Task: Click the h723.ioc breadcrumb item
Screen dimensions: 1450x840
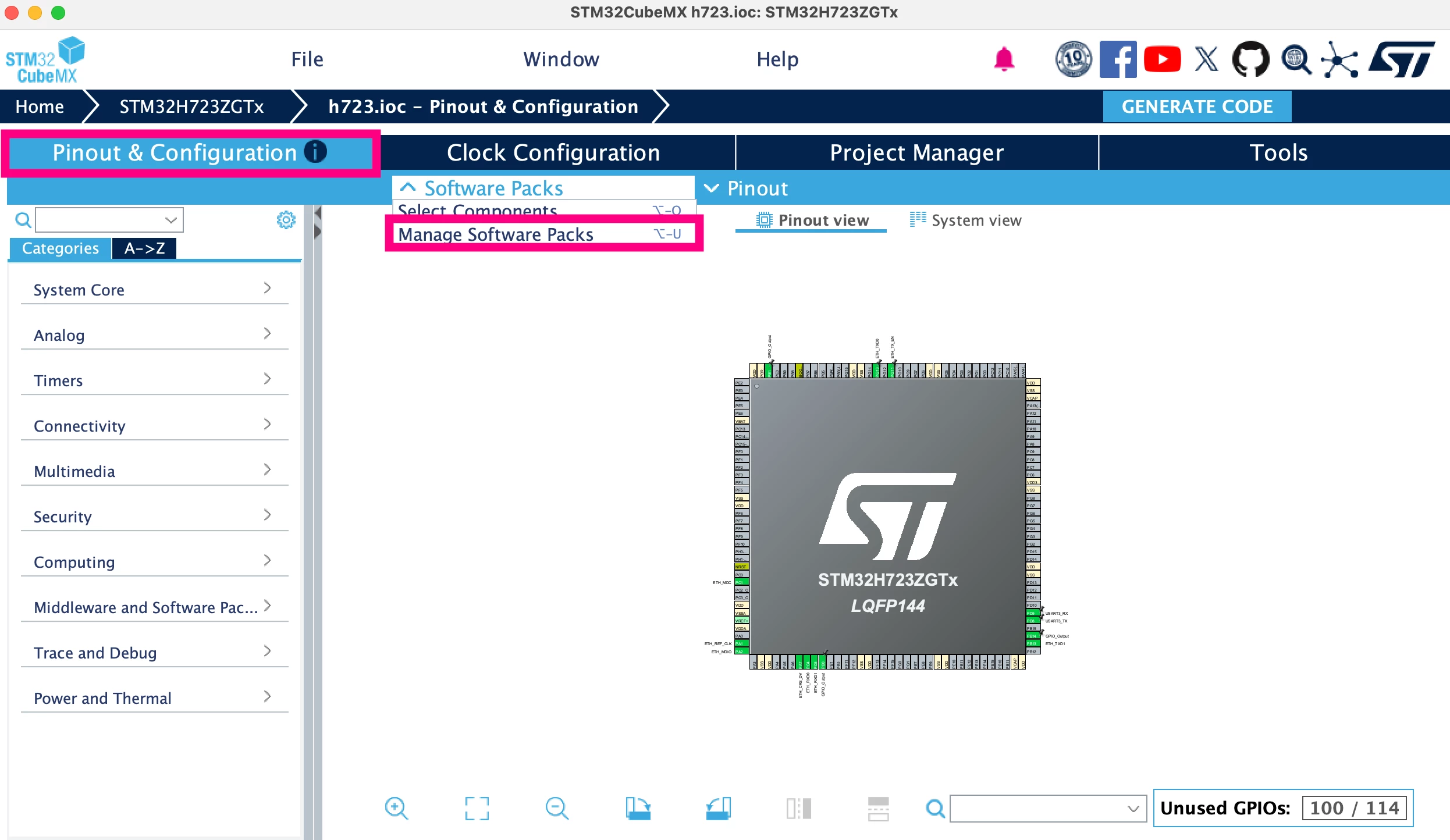Action: pyautogui.click(x=483, y=106)
